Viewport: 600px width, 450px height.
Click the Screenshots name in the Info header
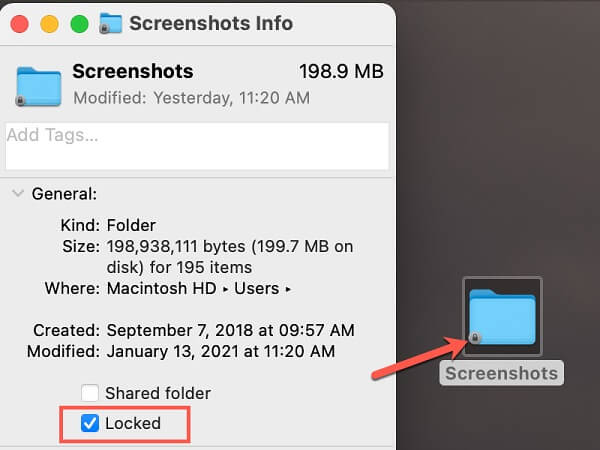tap(133, 72)
